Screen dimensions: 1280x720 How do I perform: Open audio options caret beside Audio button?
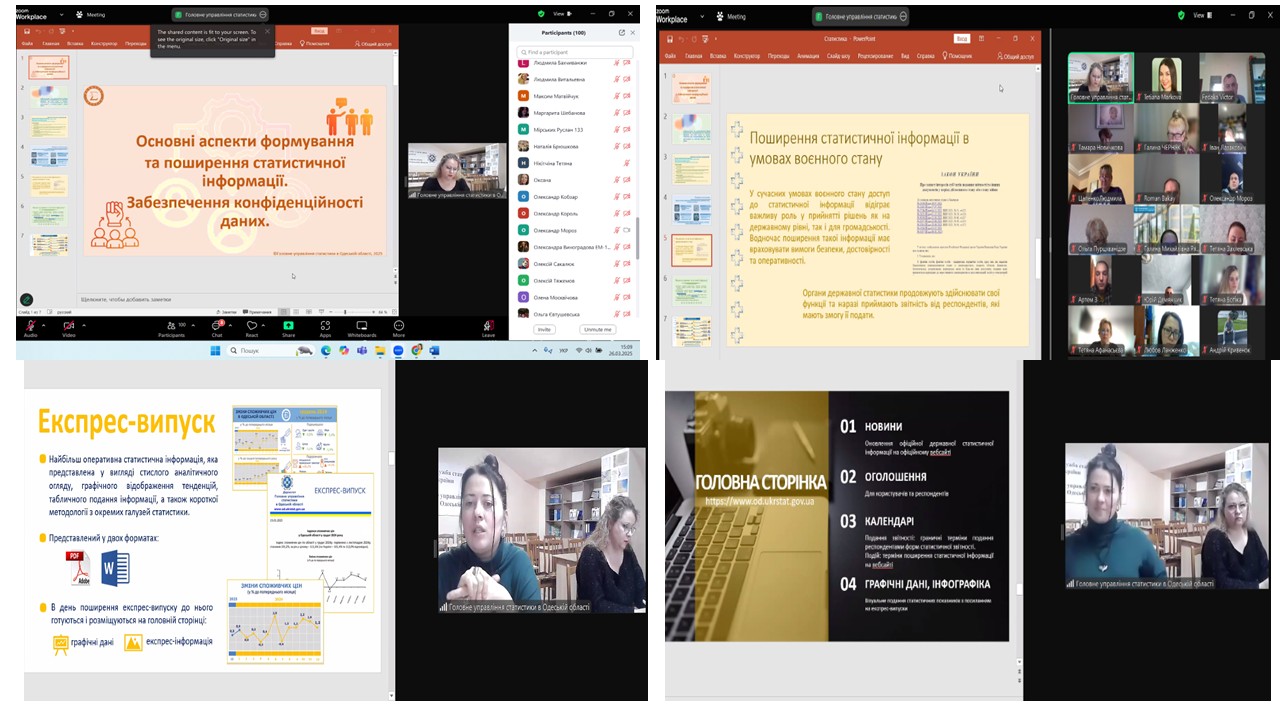coord(45,324)
